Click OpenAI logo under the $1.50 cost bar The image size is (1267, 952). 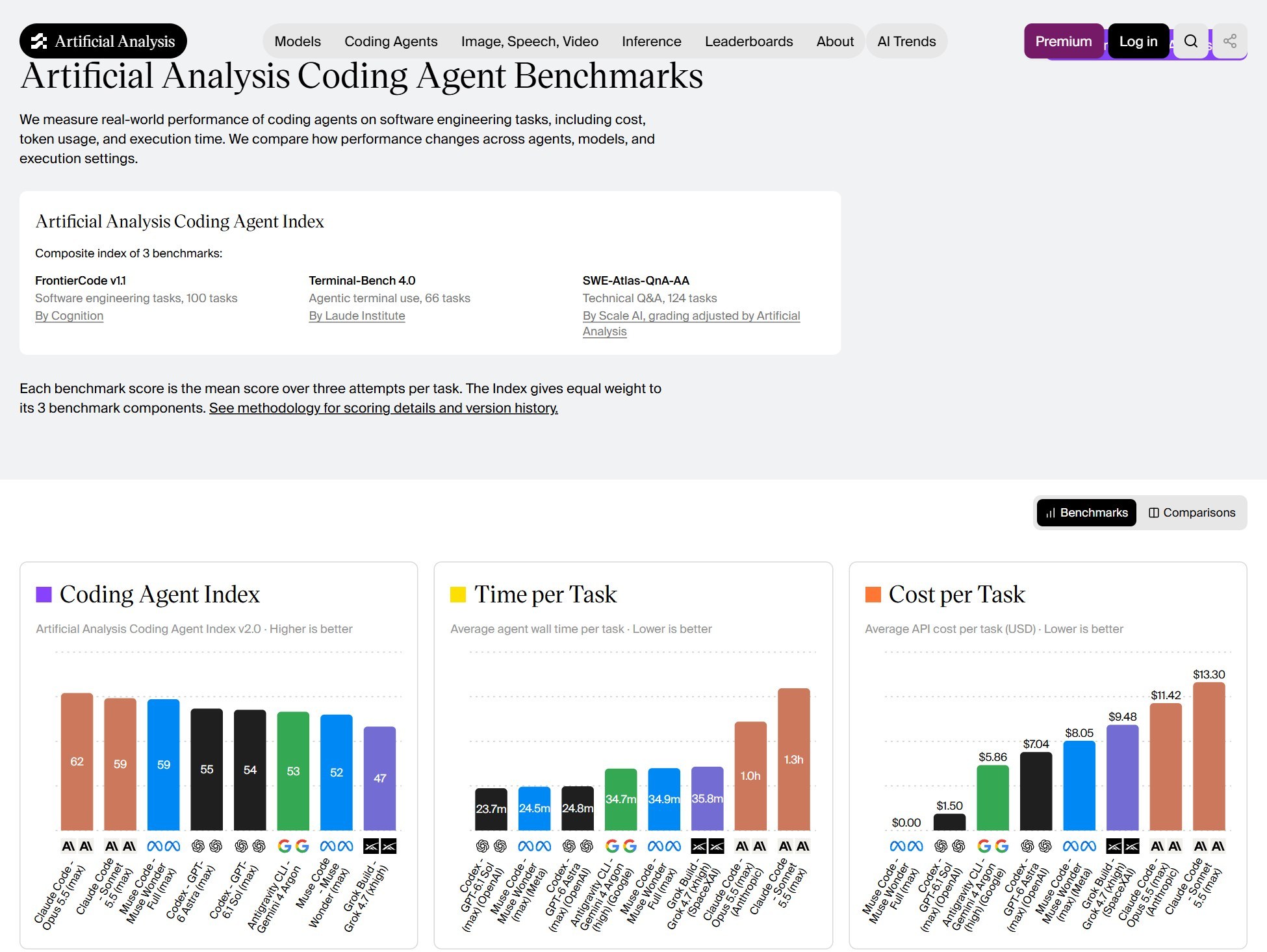click(x=949, y=846)
